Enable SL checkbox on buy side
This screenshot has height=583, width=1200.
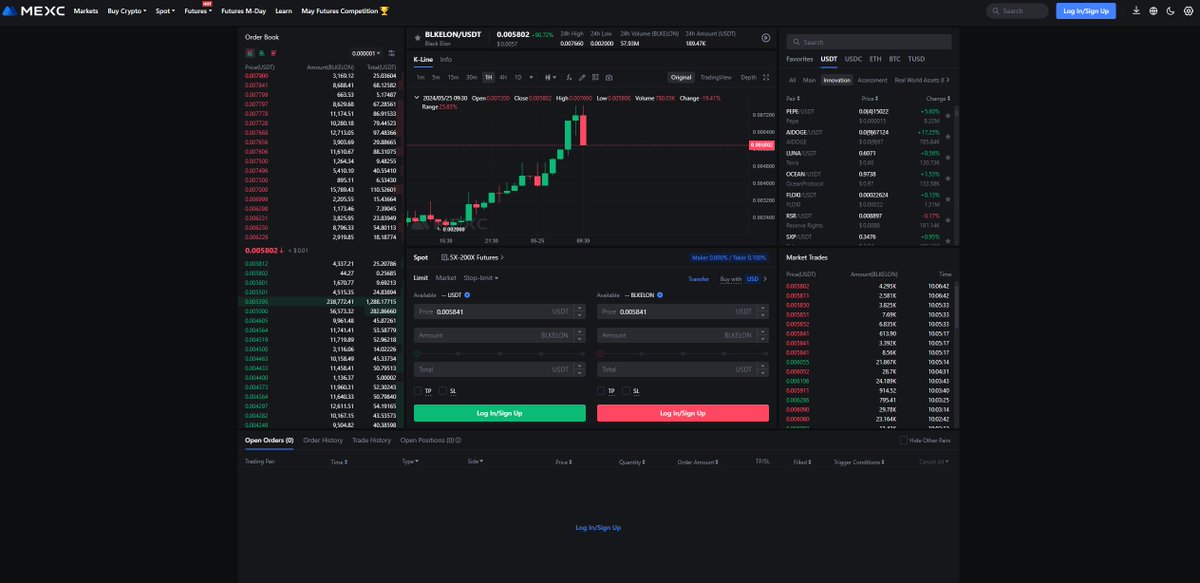443,390
